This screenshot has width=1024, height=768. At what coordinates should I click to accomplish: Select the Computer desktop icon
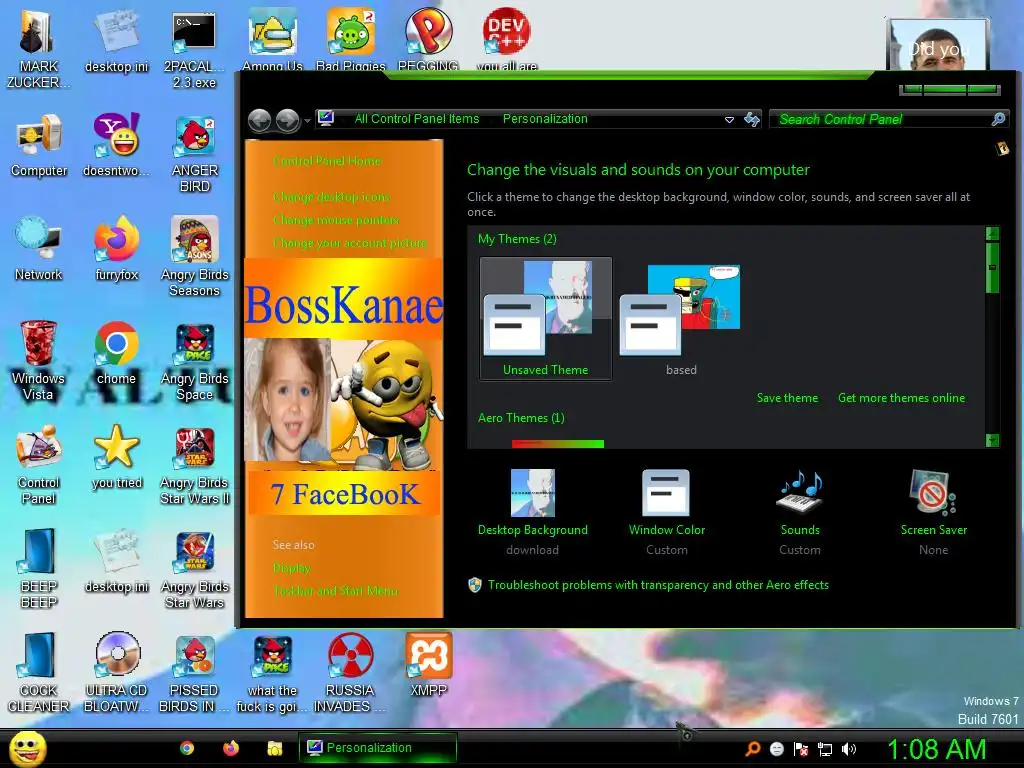(39, 145)
